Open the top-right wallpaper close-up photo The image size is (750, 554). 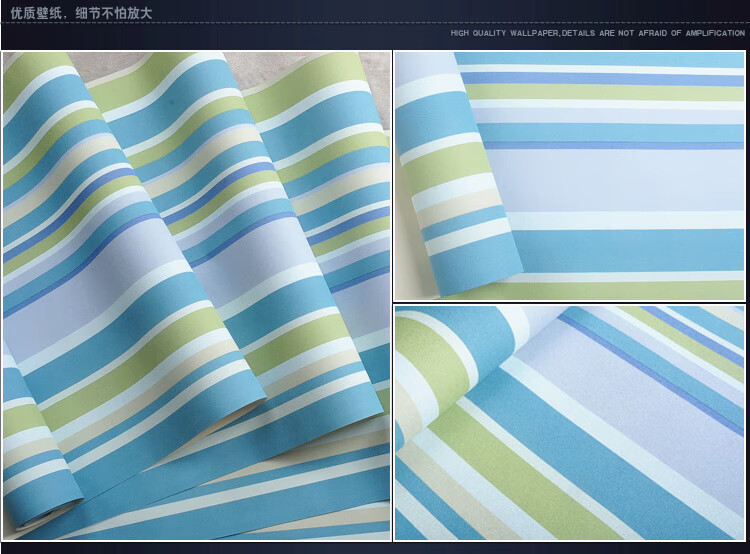(569, 176)
